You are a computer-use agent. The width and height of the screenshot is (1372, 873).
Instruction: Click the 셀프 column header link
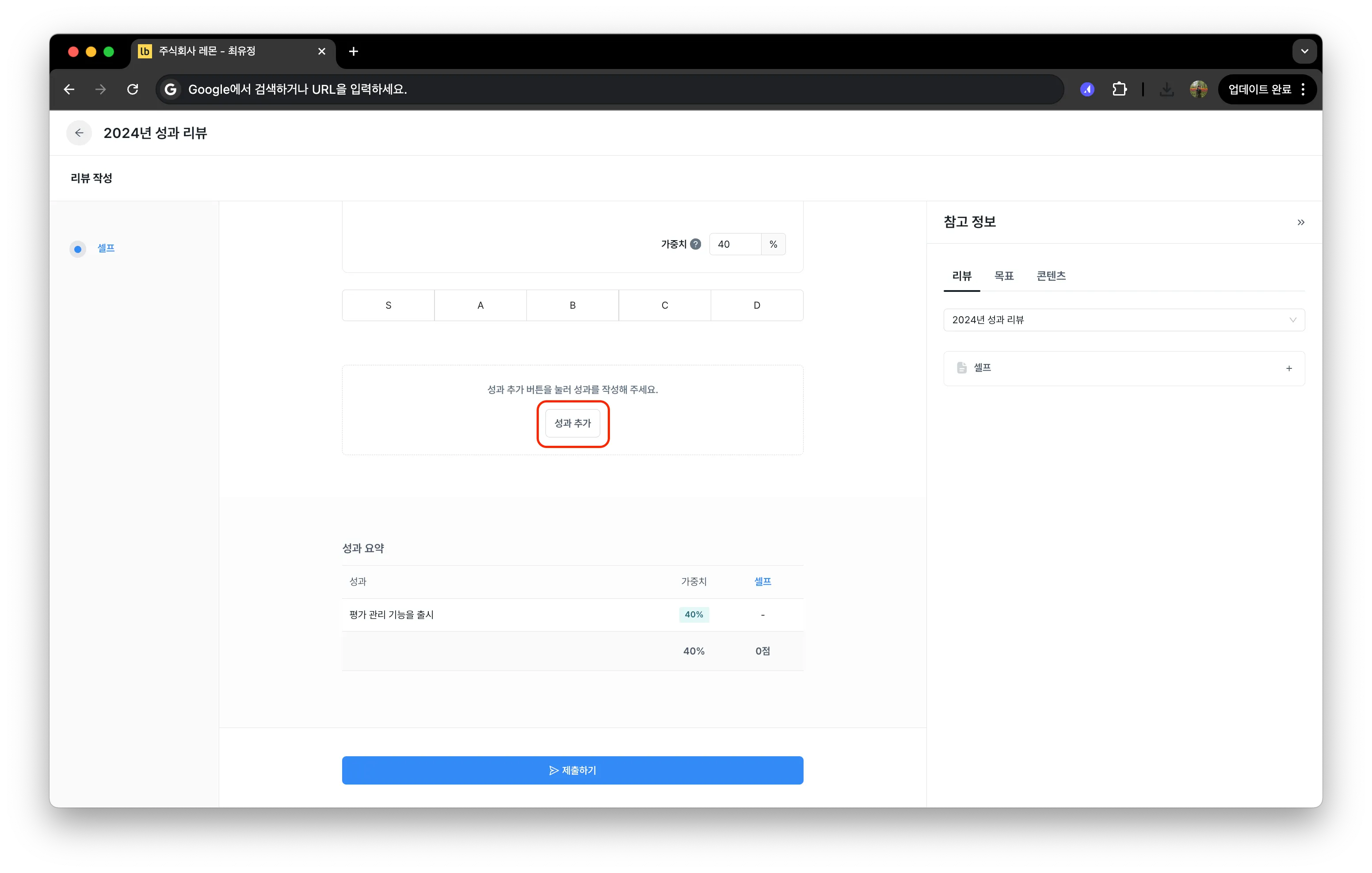click(763, 581)
